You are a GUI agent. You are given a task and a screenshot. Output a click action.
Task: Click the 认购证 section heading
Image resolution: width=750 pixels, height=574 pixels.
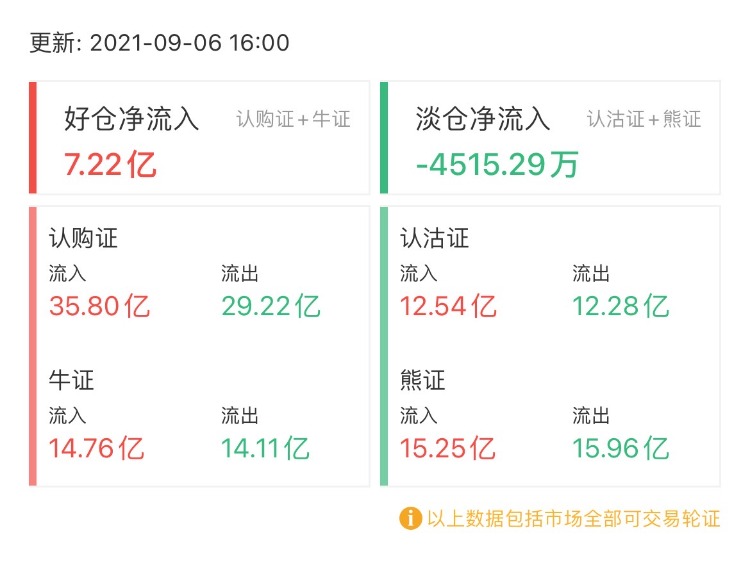click(84, 238)
